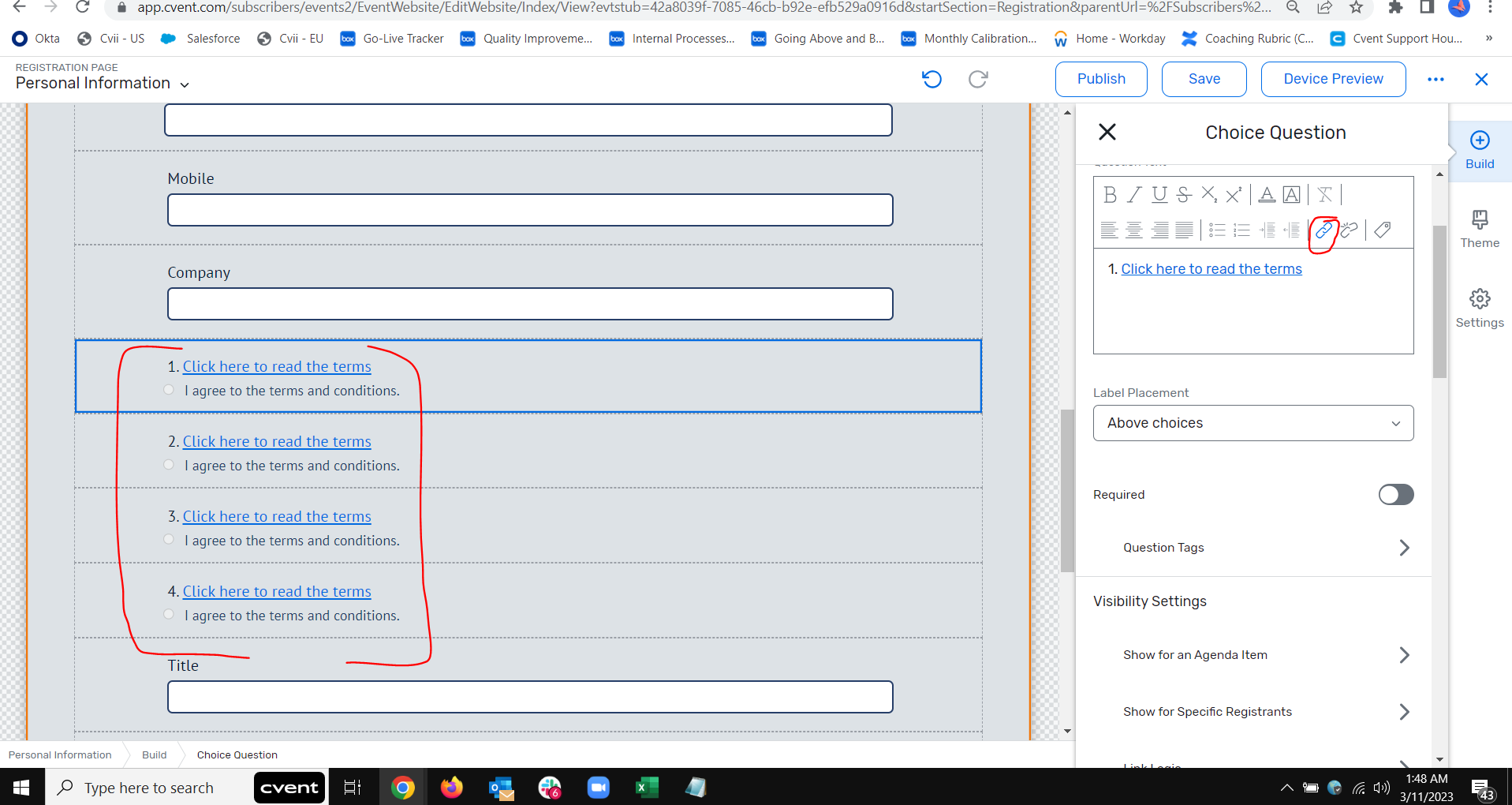Align question text to the left
Screen dimensions: 1512x805
(x=1109, y=230)
